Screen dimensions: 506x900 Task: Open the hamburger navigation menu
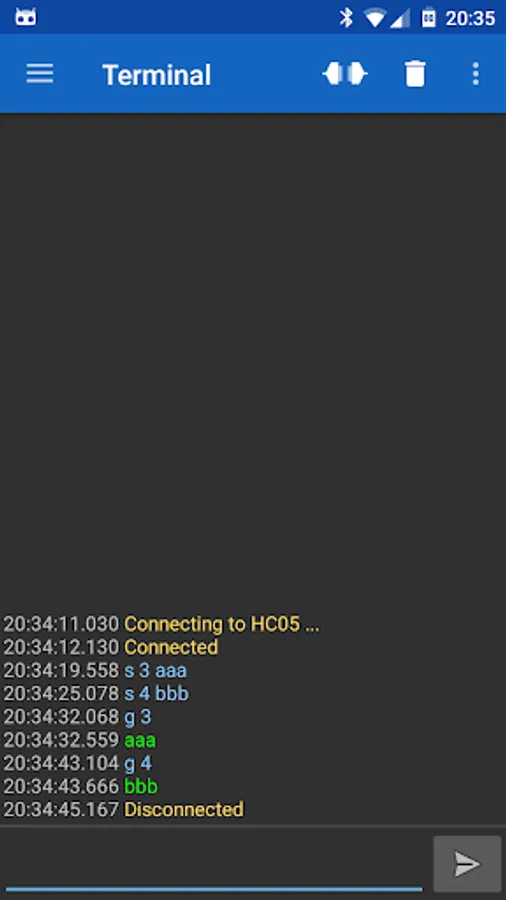coord(40,74)
